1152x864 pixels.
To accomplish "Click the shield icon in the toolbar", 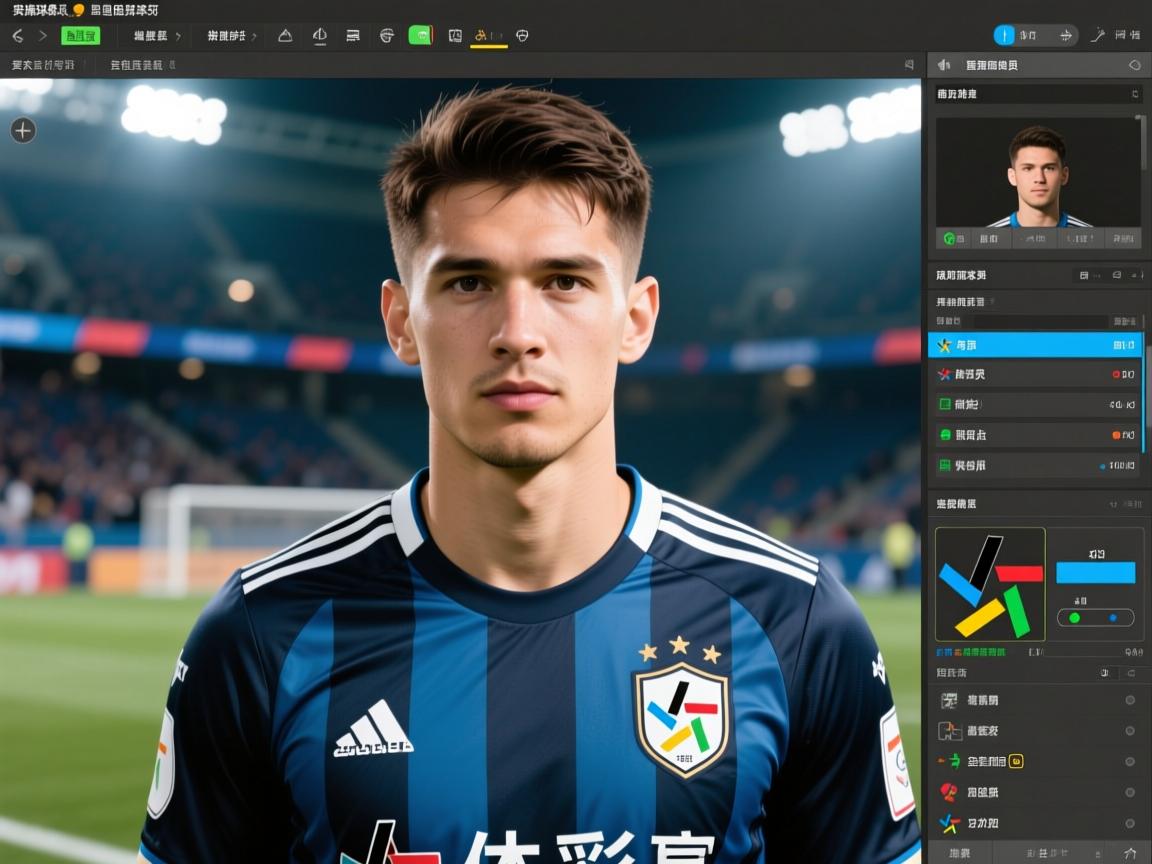I will pos(522,36).
